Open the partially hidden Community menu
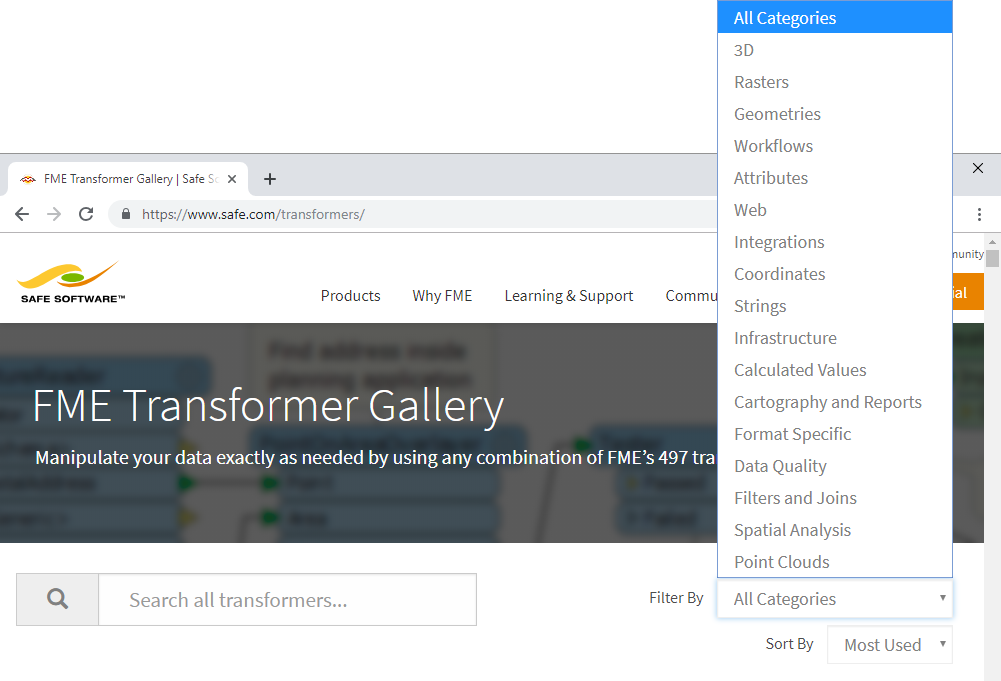 tap(691, 296)
